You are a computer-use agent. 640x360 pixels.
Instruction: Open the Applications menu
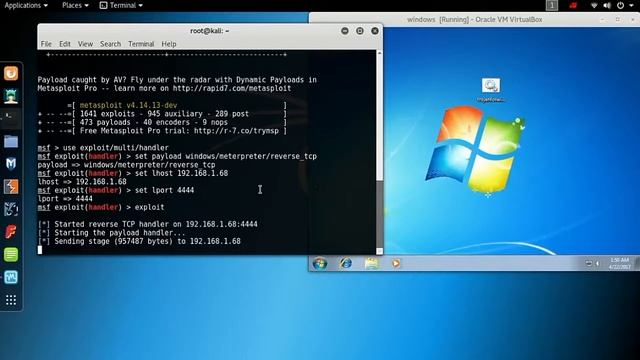pyautogui.click(x=26, y=5)
